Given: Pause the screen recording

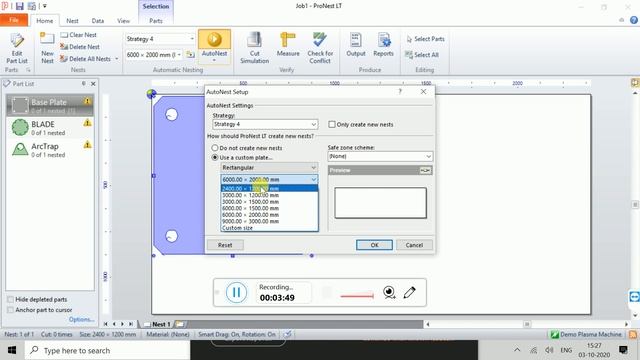Looking at the screenshot, I should [x=236, y=292].
